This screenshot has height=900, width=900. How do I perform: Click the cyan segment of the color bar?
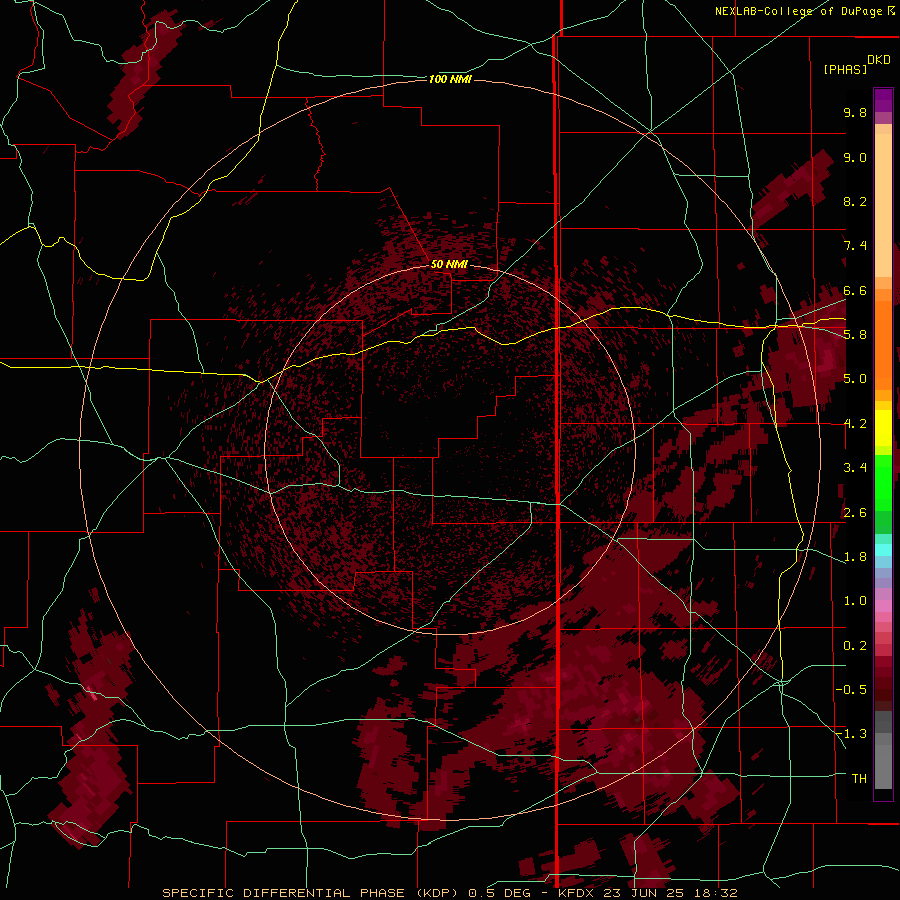(883, 550)
